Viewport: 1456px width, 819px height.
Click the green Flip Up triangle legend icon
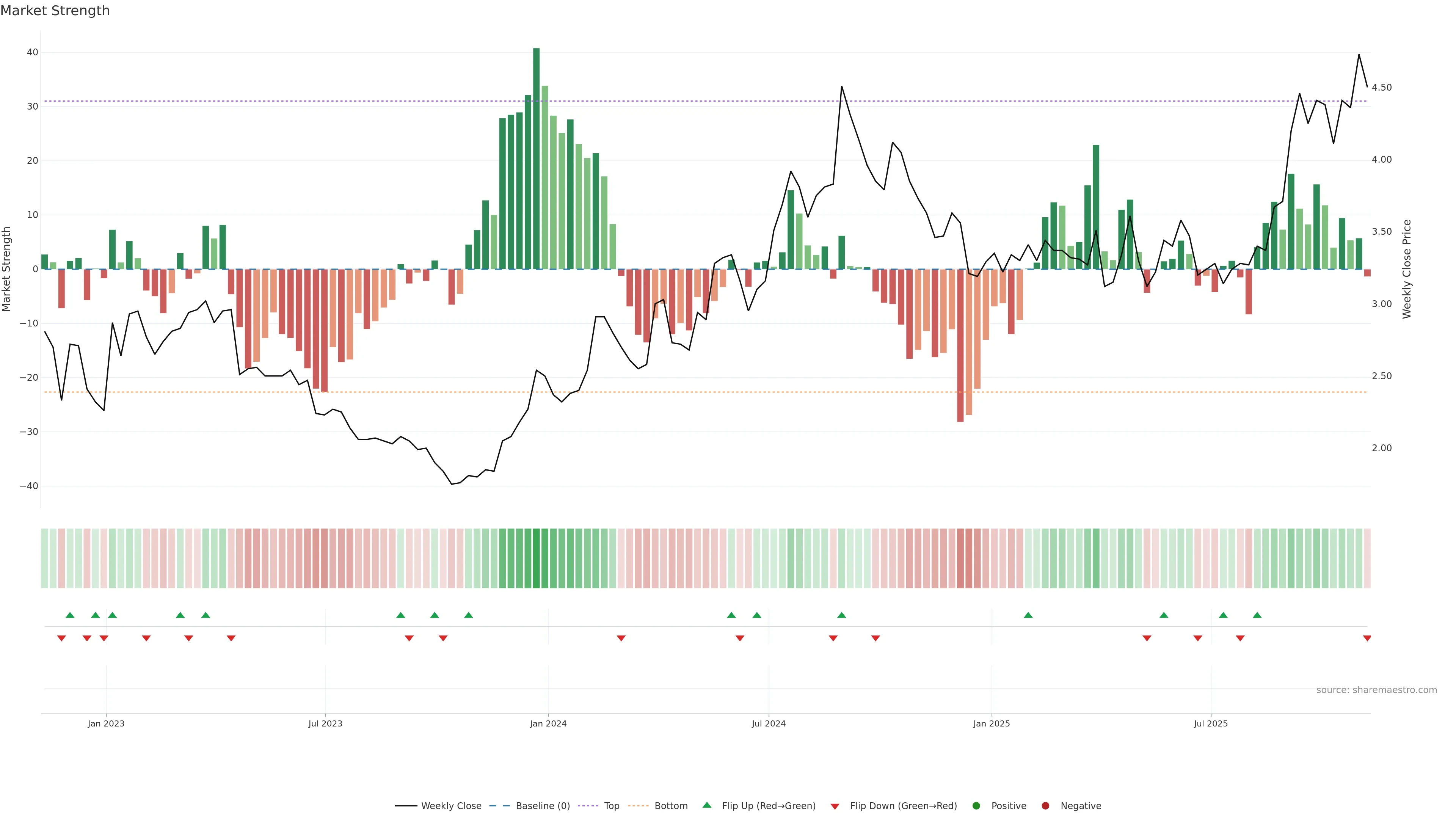706,805
